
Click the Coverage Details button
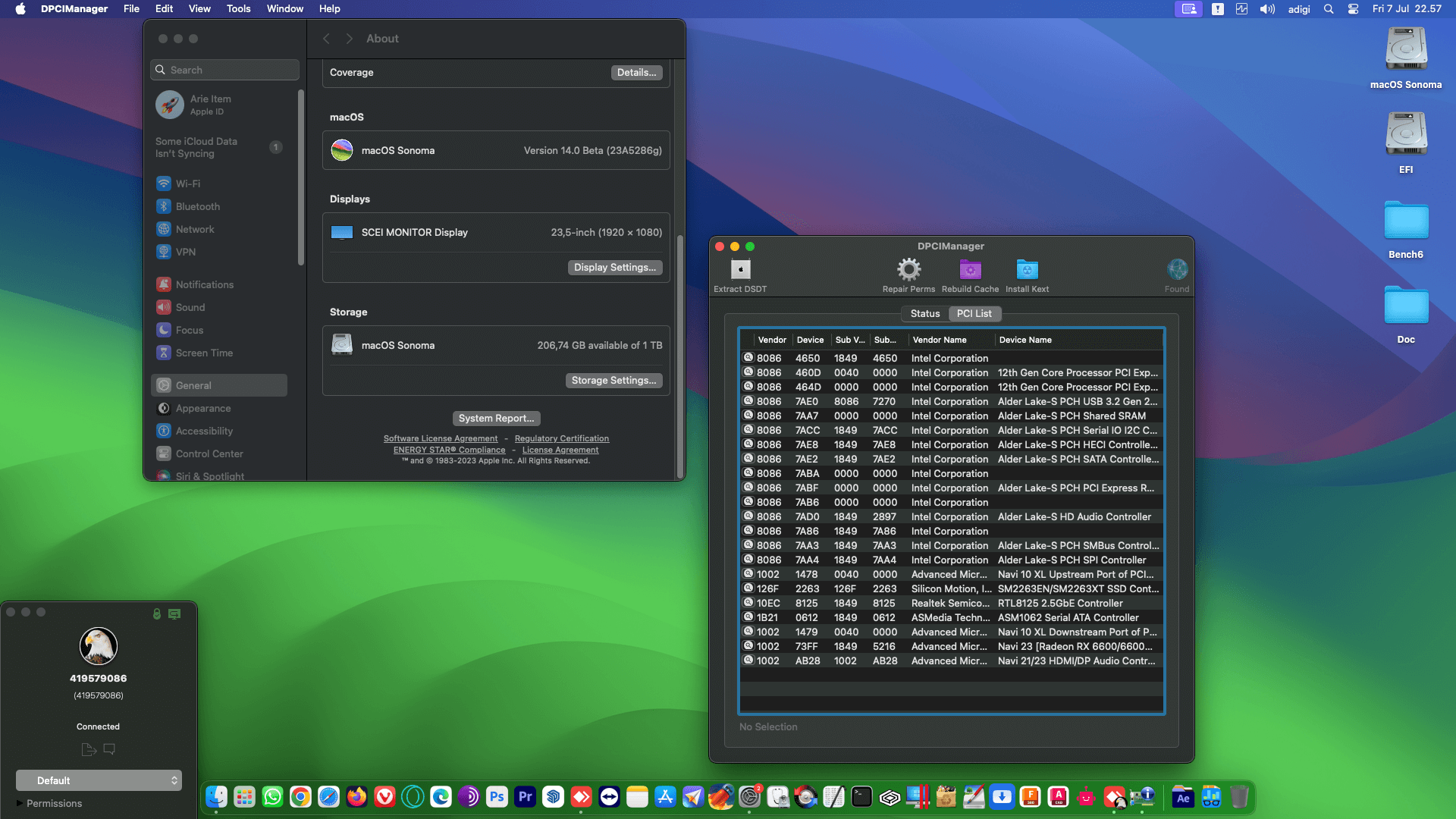pyautogui.click(x=636, y=72)
